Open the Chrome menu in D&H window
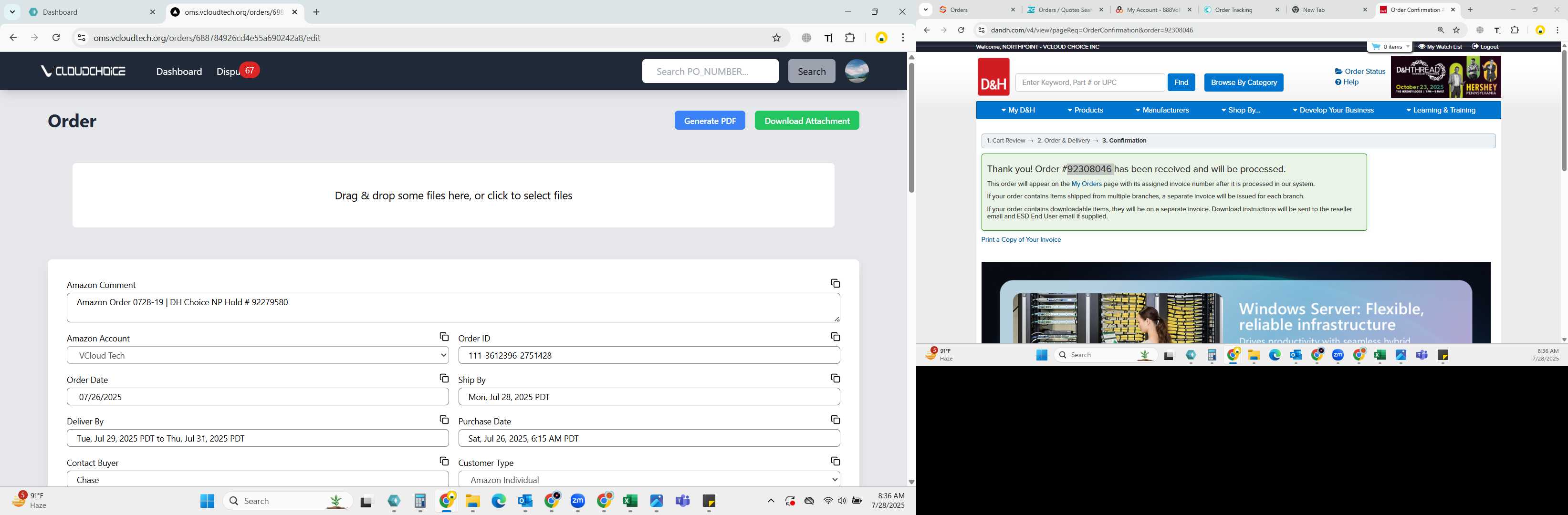 (x=1557, y=30)
